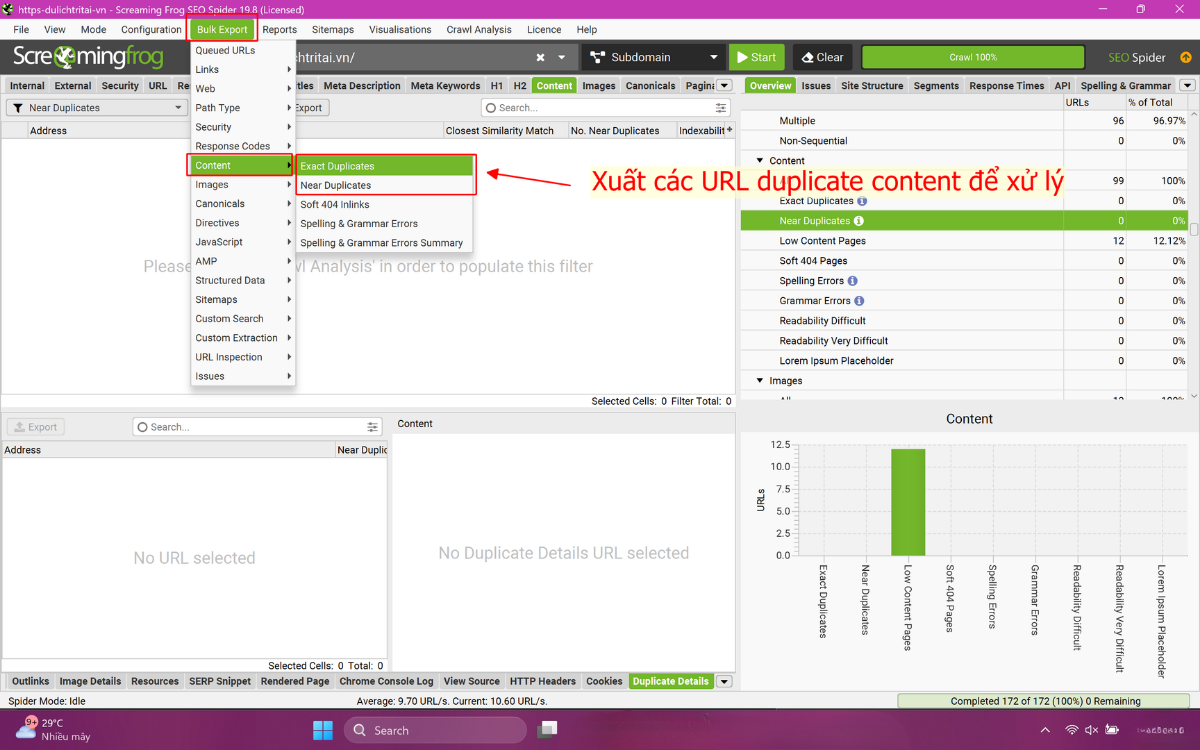Open the Windows Start menu

click(322, 729)
